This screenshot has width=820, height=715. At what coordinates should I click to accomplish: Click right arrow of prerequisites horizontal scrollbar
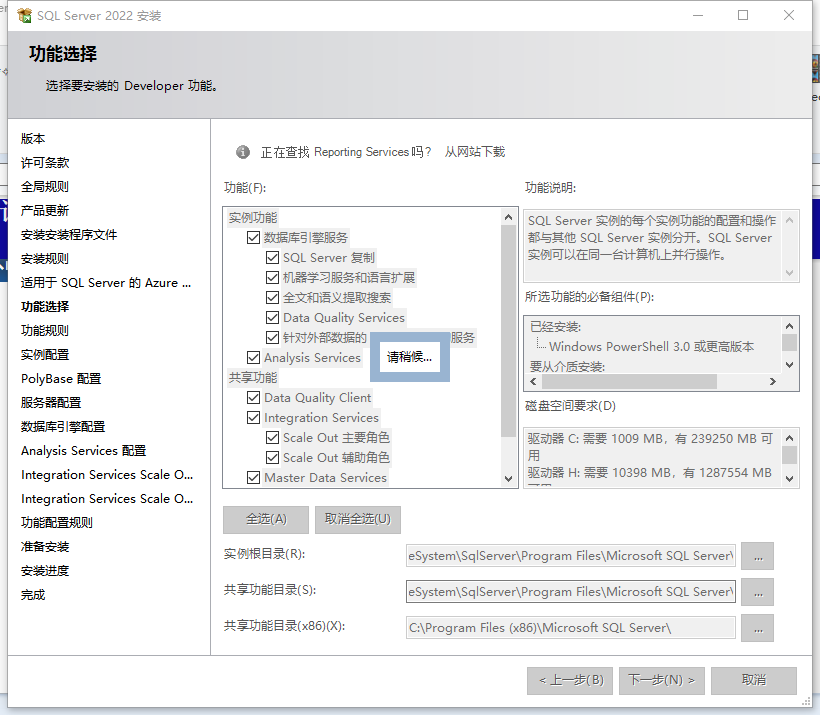(x=773, y=382)
